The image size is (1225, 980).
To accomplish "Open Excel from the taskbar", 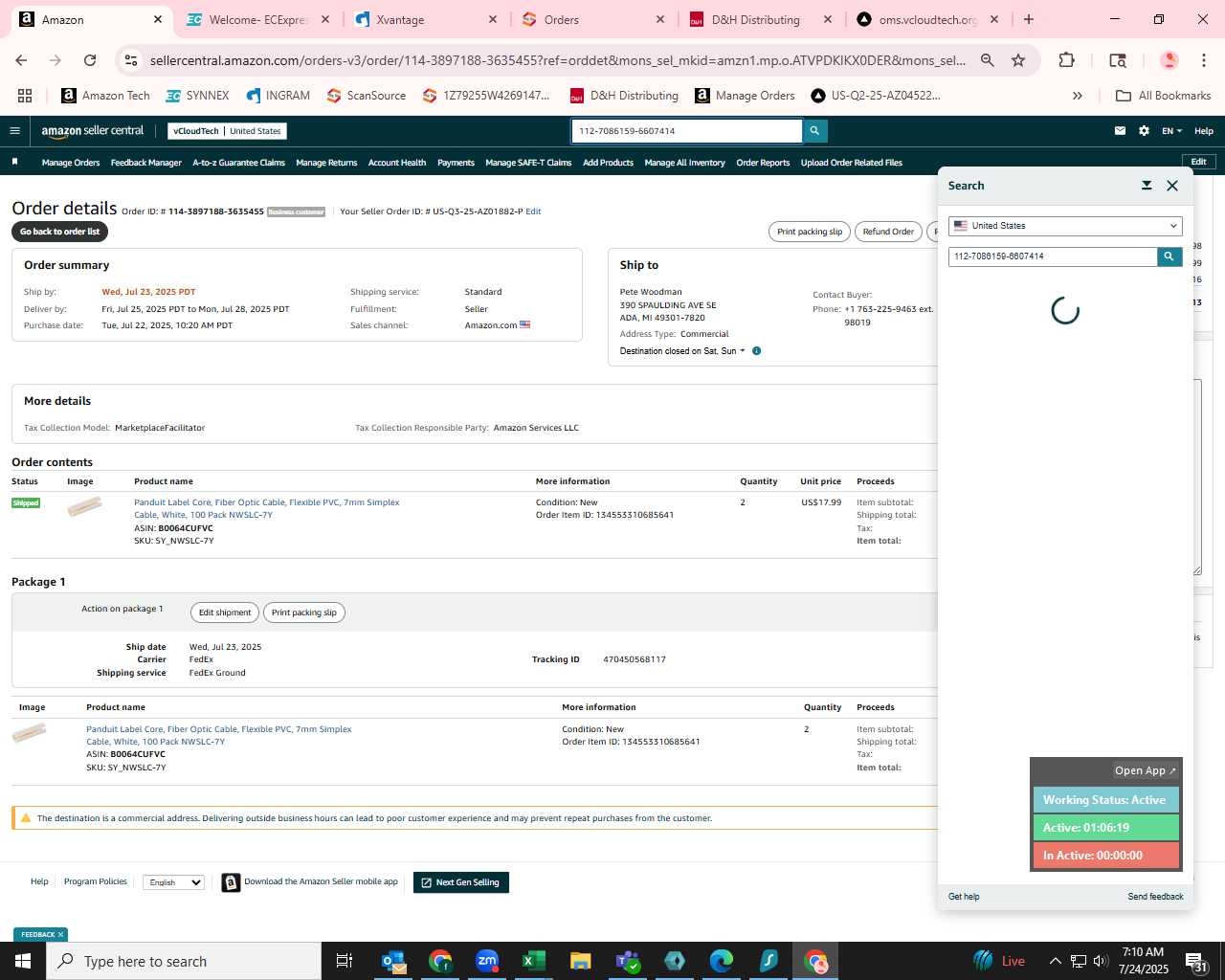I will pyautogui.click(x=534, y=961).
